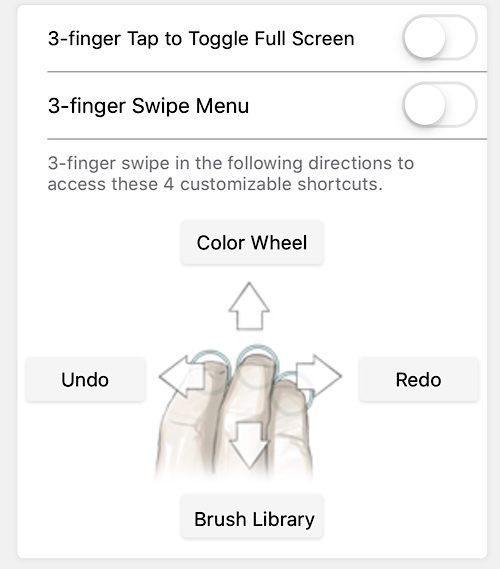This screenshot has height=569, width=500.
Task: Click the divider line below Swipe Menu row
Action: pyautogui.click(x=267, y=139)
